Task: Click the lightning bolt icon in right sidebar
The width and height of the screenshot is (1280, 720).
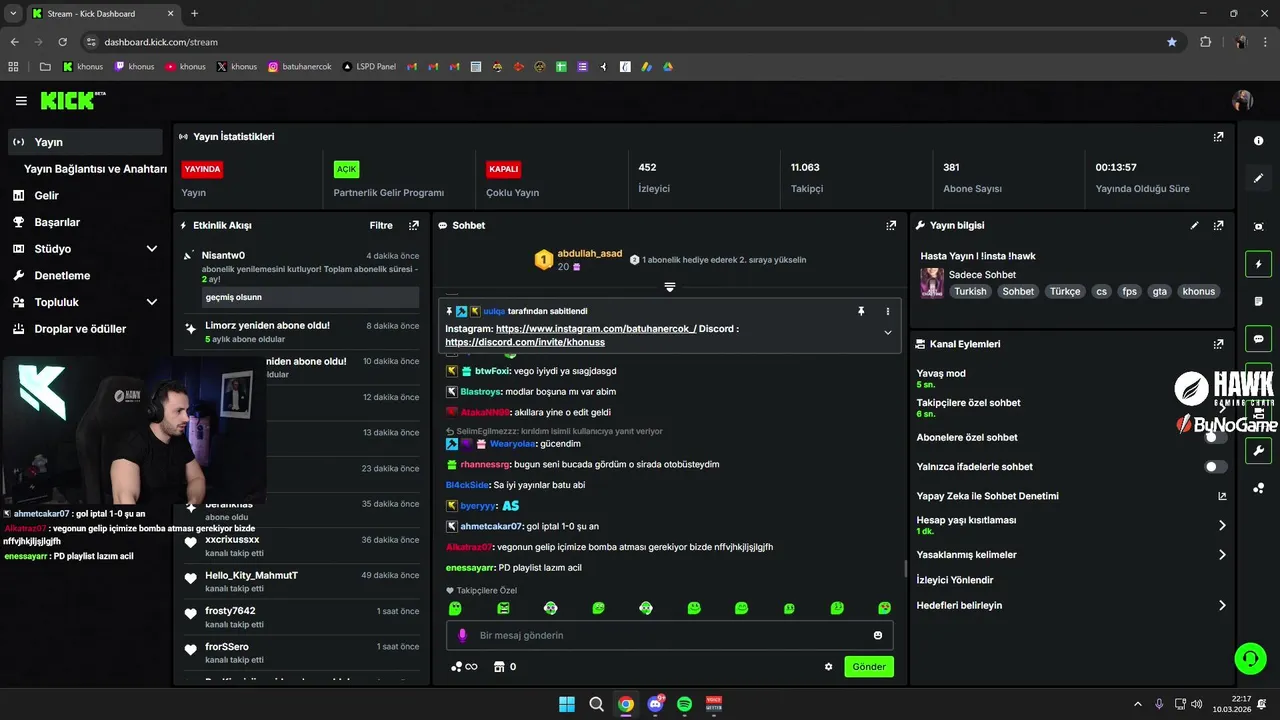Action: [x=1259, y=264]
